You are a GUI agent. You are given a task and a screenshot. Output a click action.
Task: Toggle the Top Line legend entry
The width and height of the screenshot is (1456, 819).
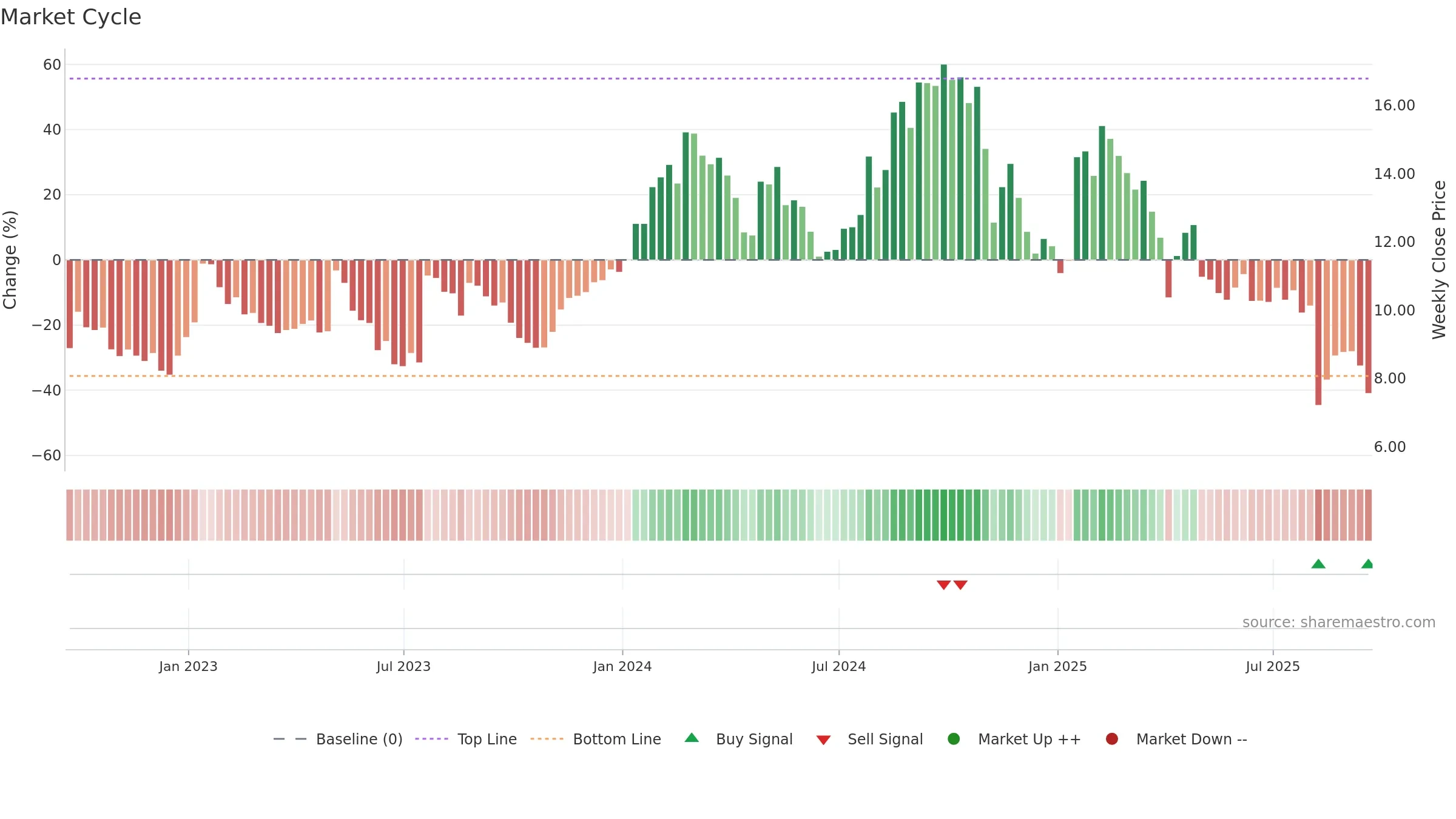pos(466,739)
